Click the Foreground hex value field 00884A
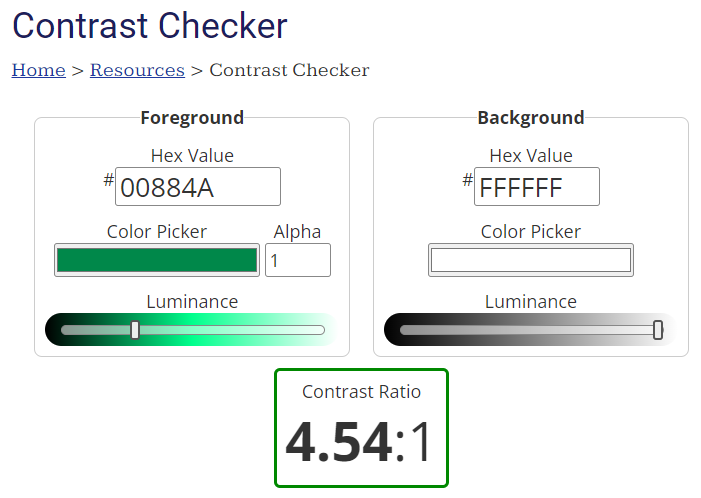The image size is (701, 498). click(198, 187)
